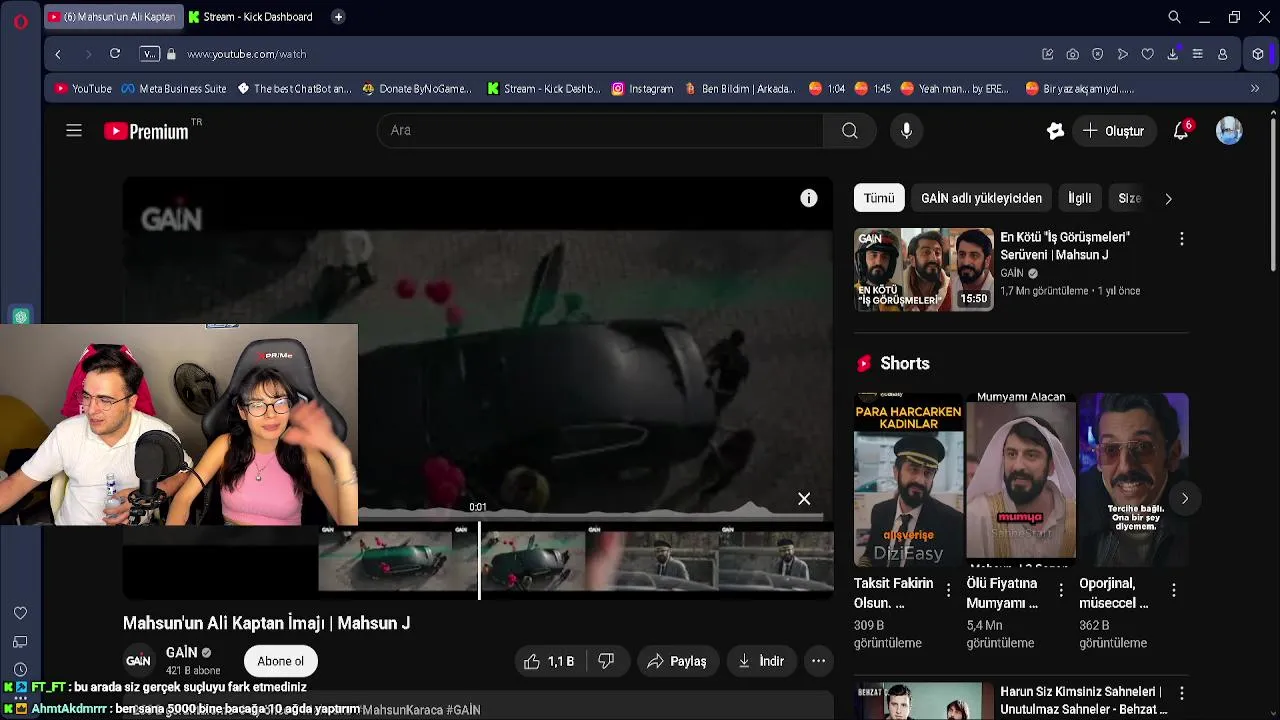Open the Yeah man... by ERE bookmark

click(955, 89)
